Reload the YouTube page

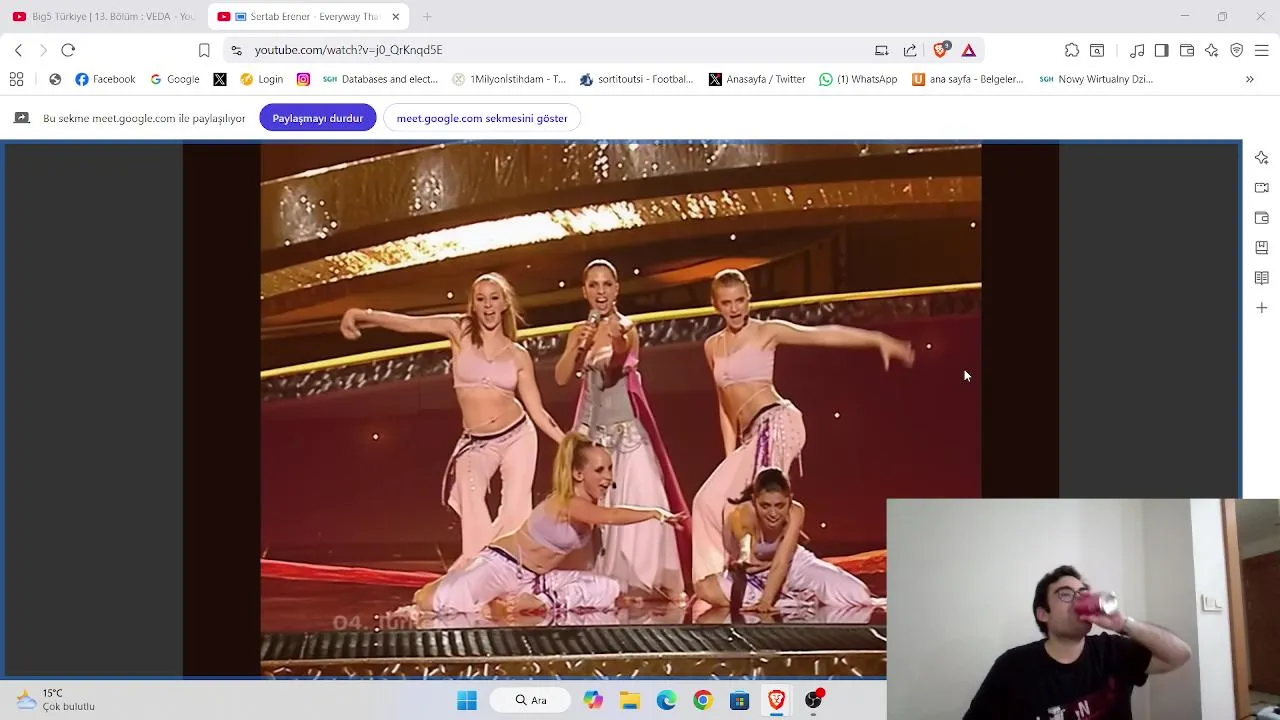pyautogui.click(x=68, y=50)
